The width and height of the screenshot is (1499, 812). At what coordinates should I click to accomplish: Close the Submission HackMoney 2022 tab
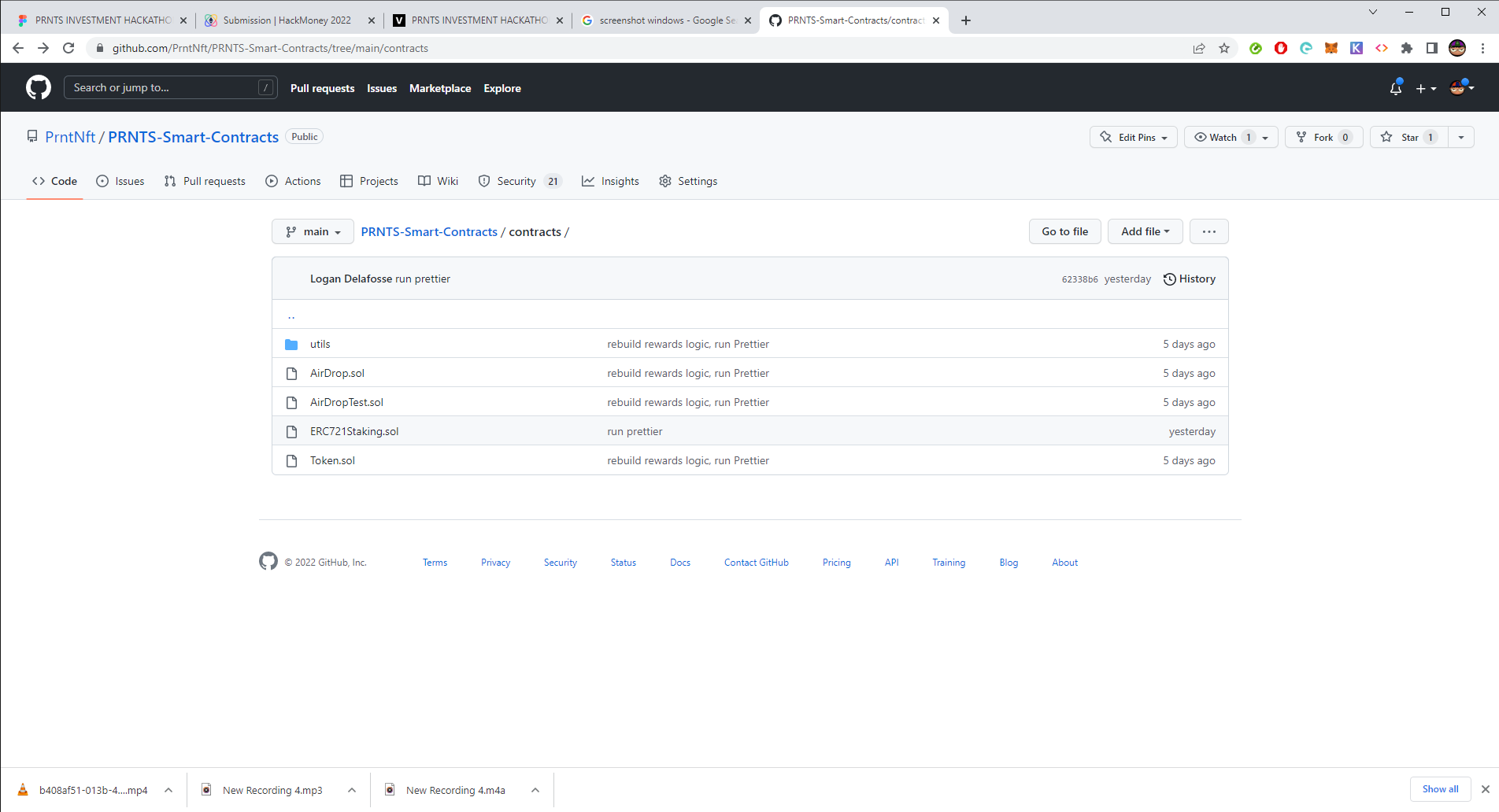tap(372, 20)
